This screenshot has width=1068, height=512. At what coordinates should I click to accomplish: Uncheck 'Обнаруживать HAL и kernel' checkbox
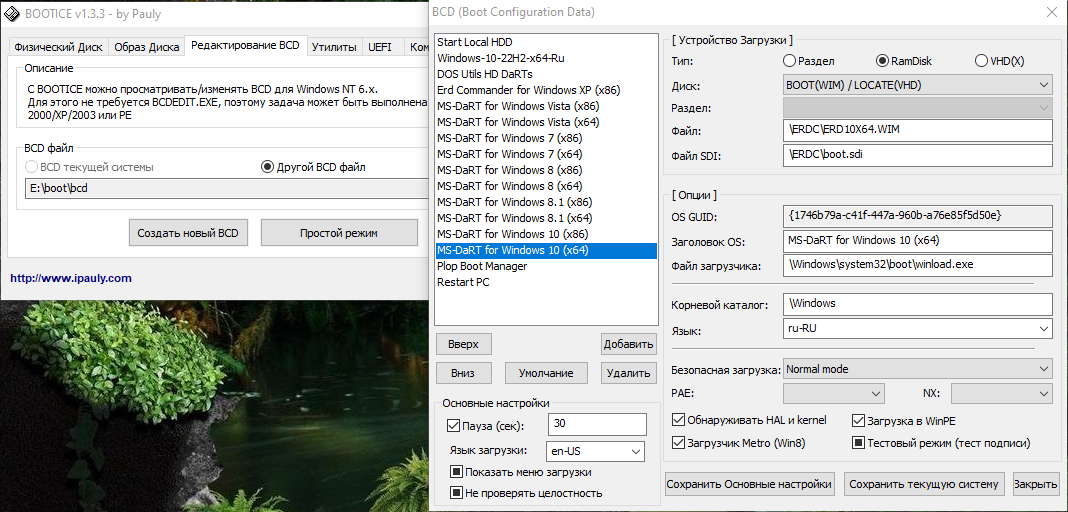coord(679,421)
